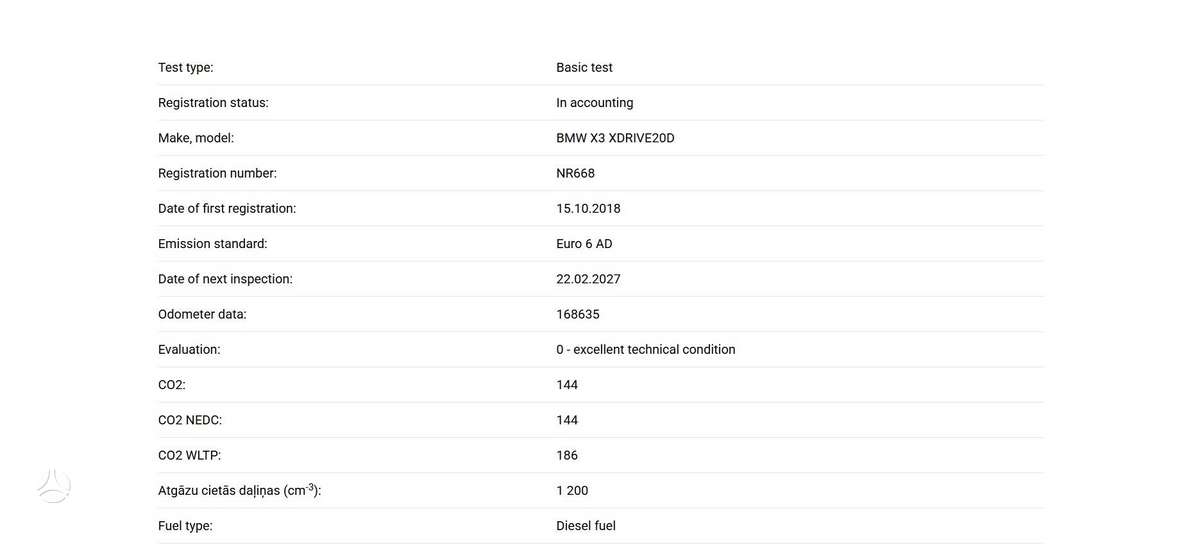Click the BMW X3 XDRIVE20D model text
The width and height of the screenshot is (1200, 550).
pyautogui.click(x=615, y=138)
